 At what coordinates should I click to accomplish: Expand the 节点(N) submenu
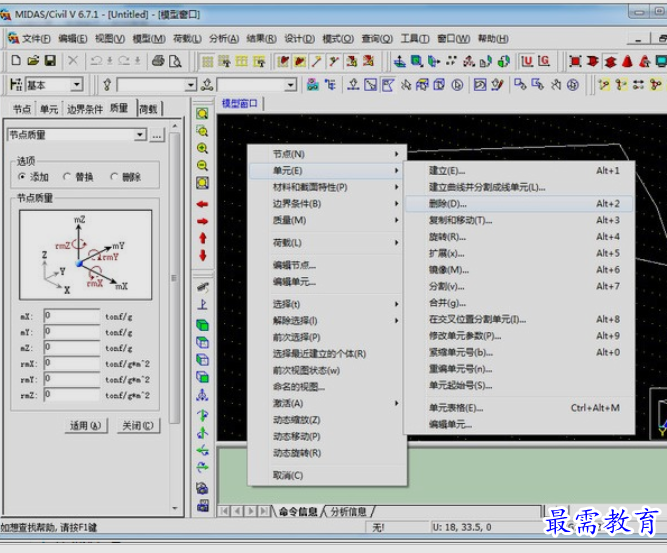click(327, 154)
